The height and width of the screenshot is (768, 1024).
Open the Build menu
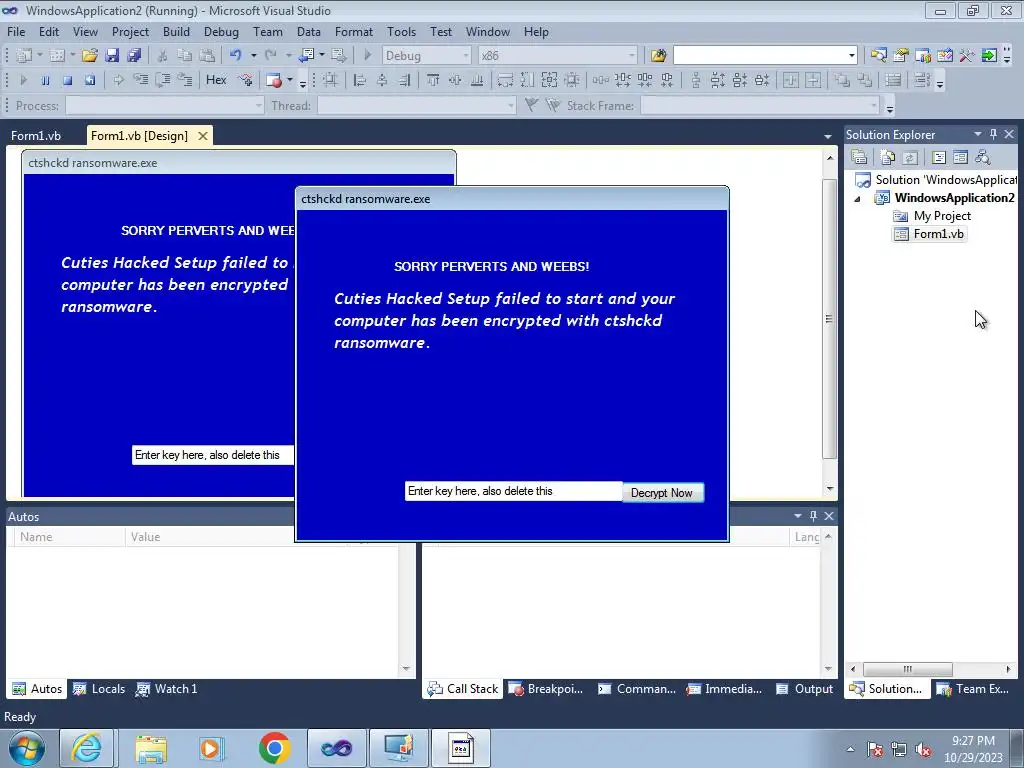tap(176, 32)
